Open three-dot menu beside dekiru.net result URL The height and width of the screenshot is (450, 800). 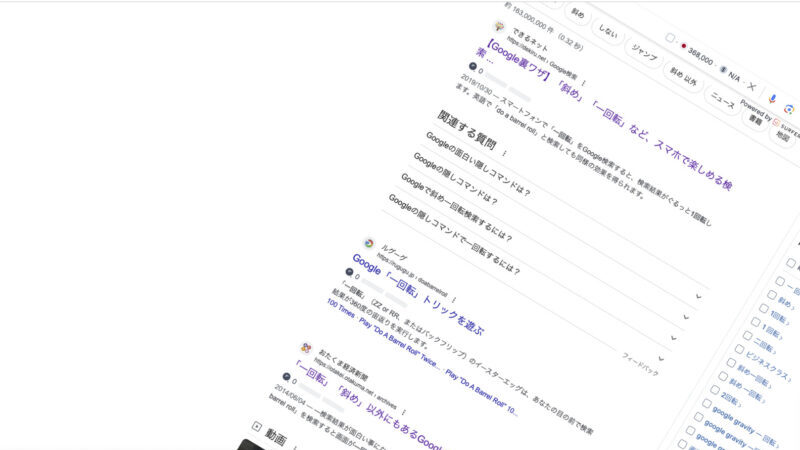pyautogui.click(x=584, y=83)
